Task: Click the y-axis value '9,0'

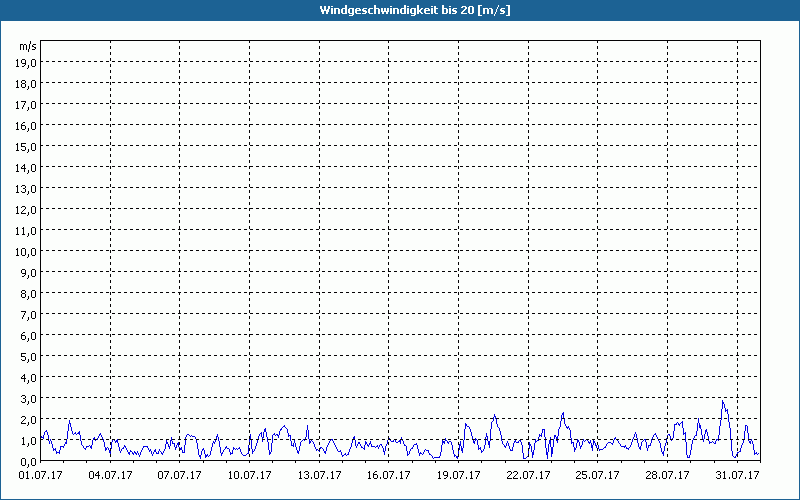Action: point(29,272)
